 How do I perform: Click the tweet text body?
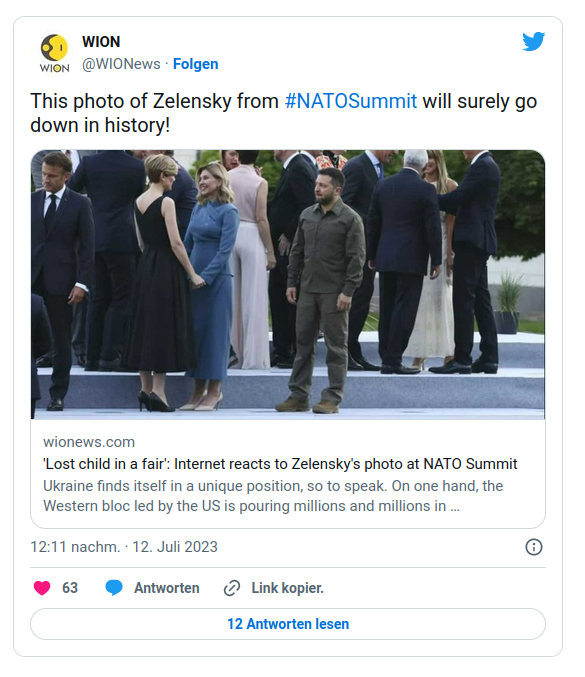coord(284,113)
